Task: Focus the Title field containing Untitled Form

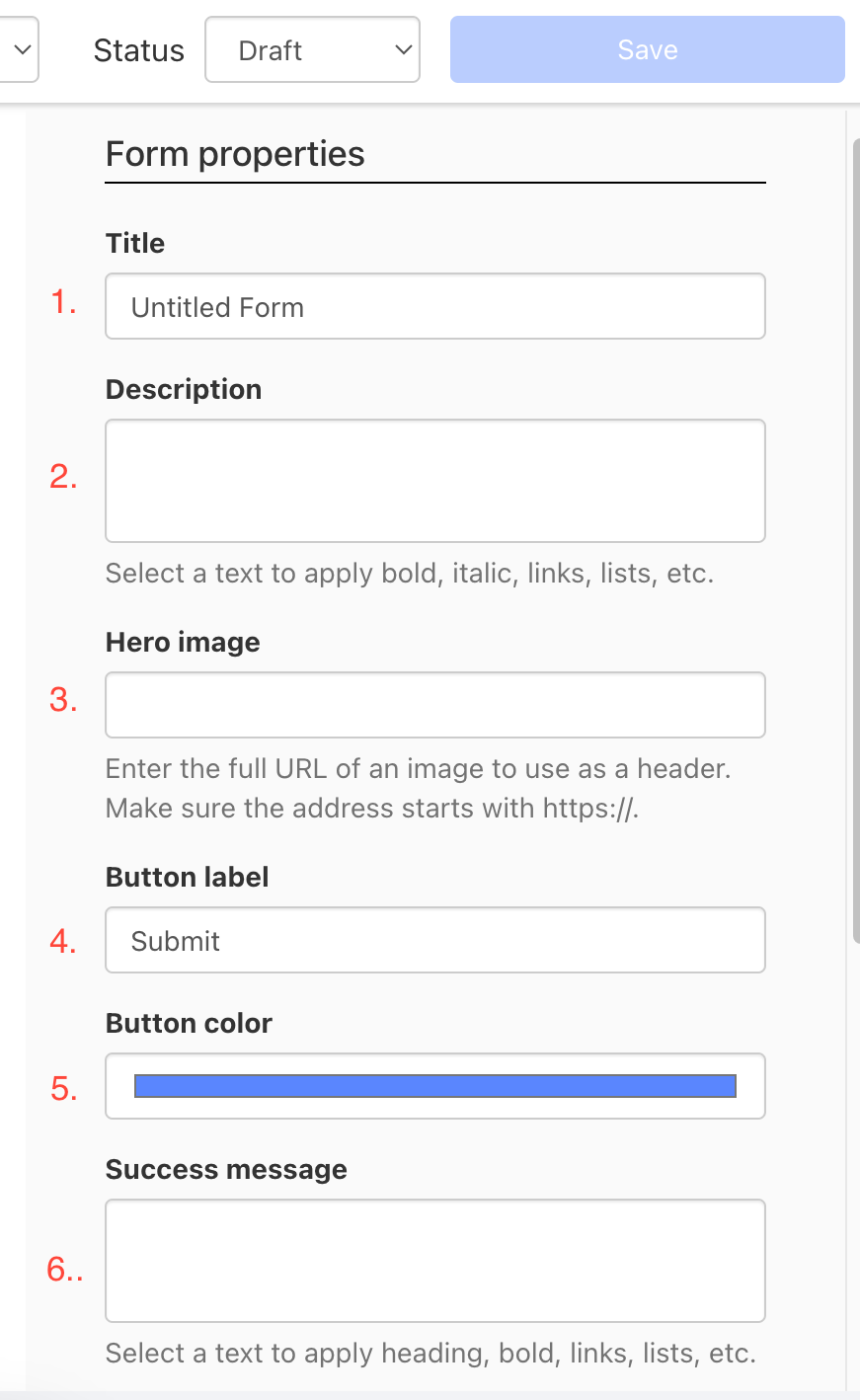Action: pyautogui.click(x=435, y=306)
